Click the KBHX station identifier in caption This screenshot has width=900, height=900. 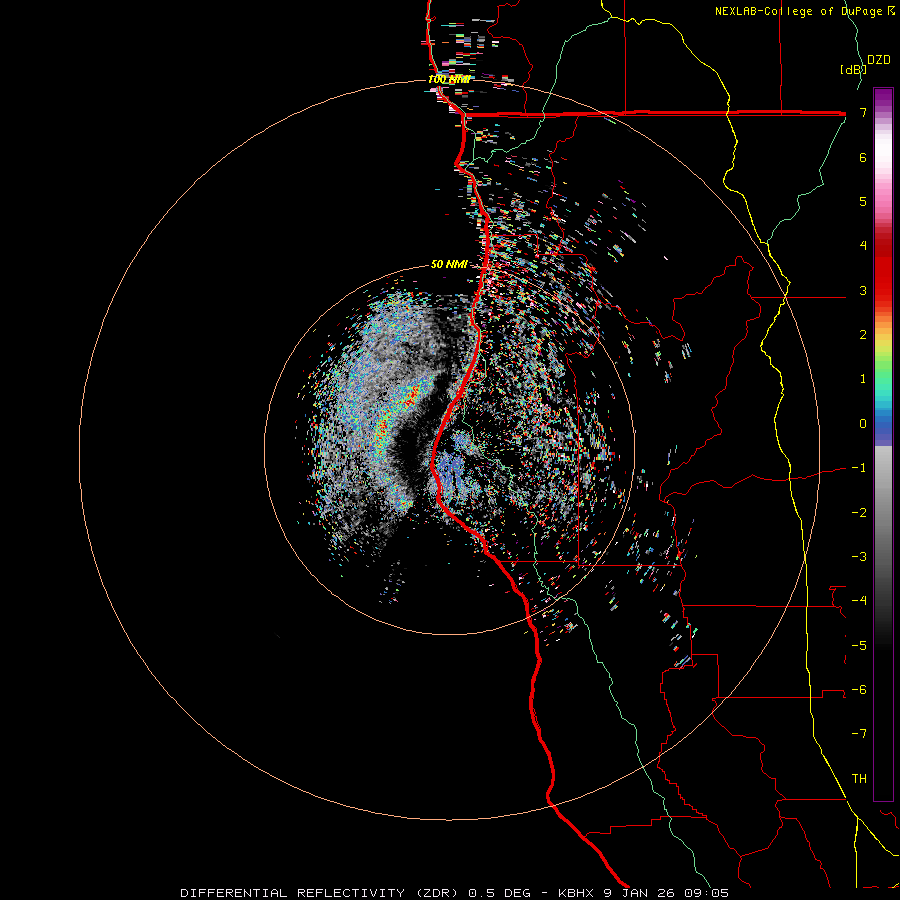[576, 893]
